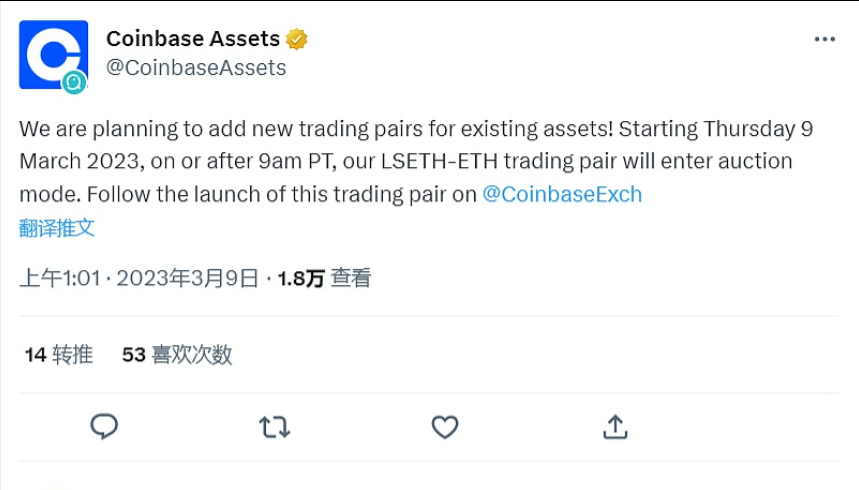Click the 上午1:01 timestamp
The width and height of the screenshot is (859, 490).
(x=60, y=279)
